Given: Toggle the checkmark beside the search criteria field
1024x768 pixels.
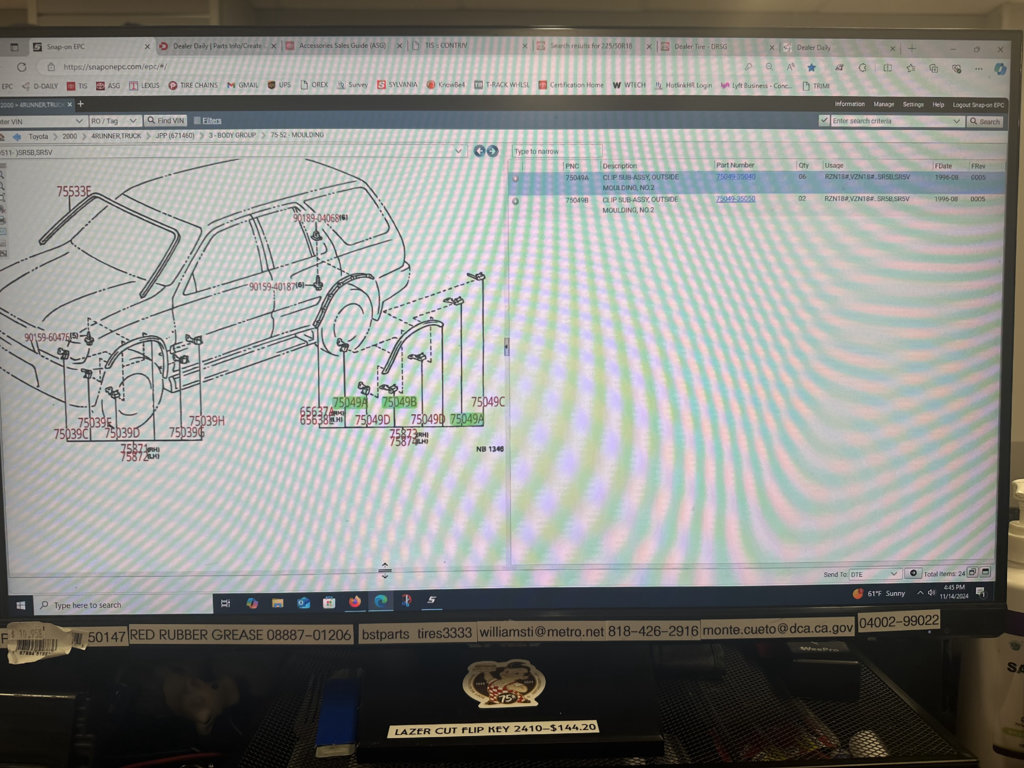Looking at the screenshot, I should (824, 120).
